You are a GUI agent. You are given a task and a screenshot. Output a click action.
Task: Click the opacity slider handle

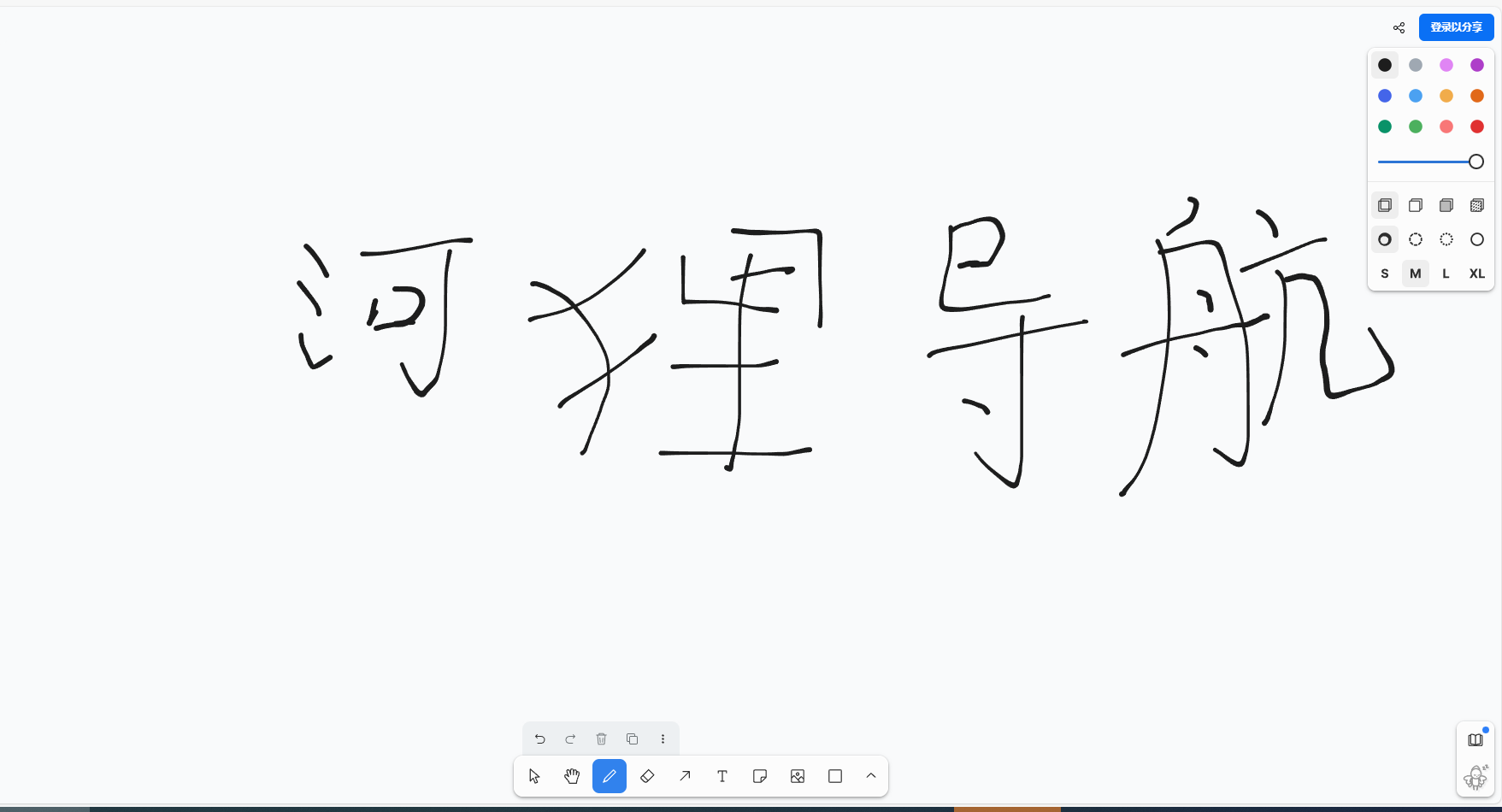point(1475,162)
